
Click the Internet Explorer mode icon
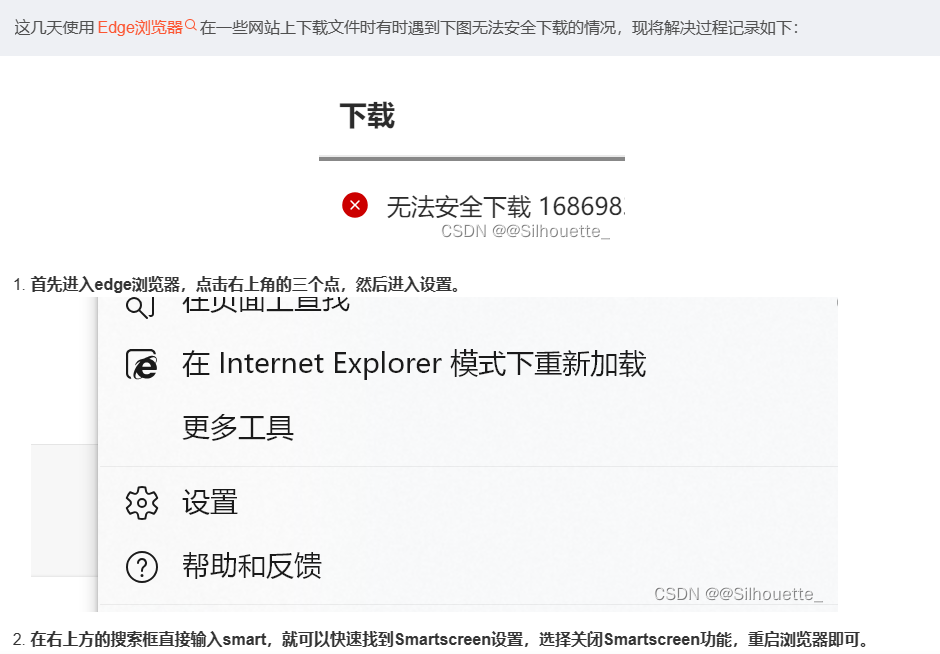pyautogui.click(x=141, y=364)
